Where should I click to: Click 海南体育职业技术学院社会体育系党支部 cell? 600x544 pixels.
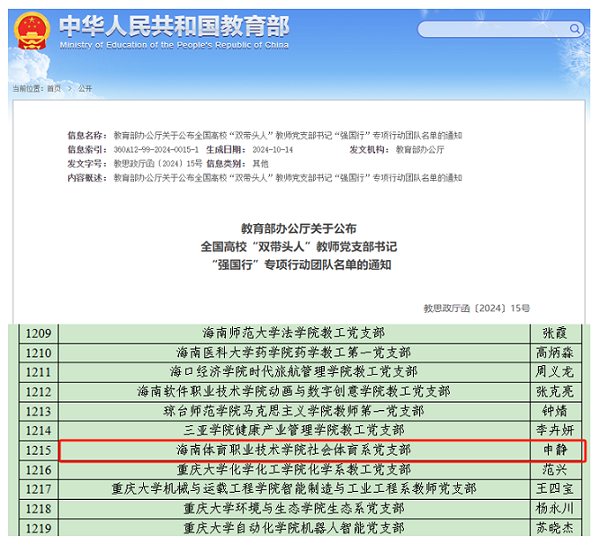pos(293,450)
